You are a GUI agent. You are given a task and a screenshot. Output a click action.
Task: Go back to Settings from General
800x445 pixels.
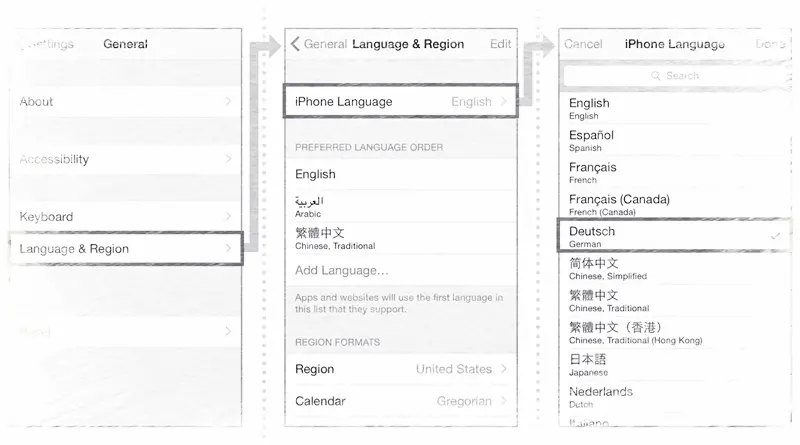(x=48, y=44)
